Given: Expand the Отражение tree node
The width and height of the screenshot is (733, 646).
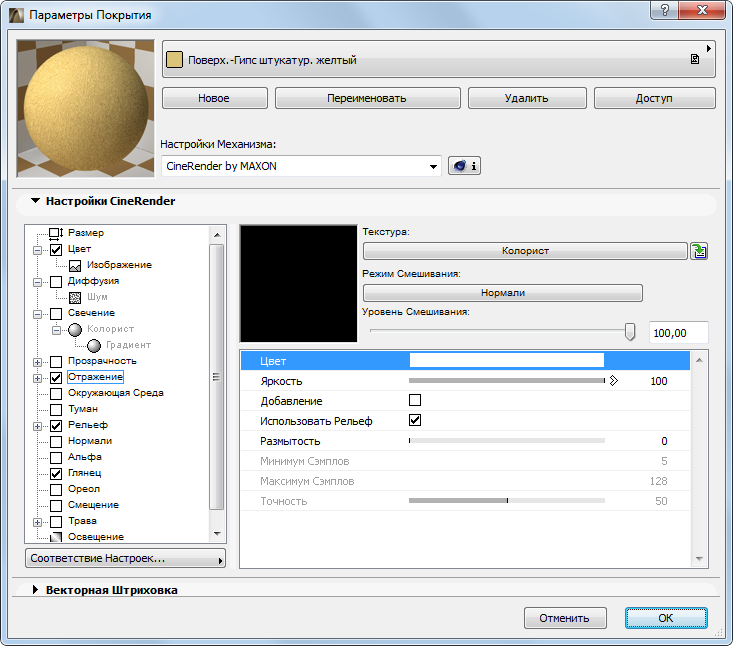Looking at the screenshot, I should click(37, 378).
